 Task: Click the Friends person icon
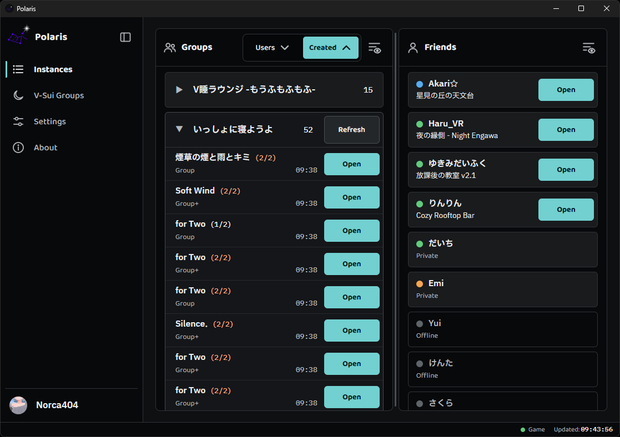coord(413,47)
